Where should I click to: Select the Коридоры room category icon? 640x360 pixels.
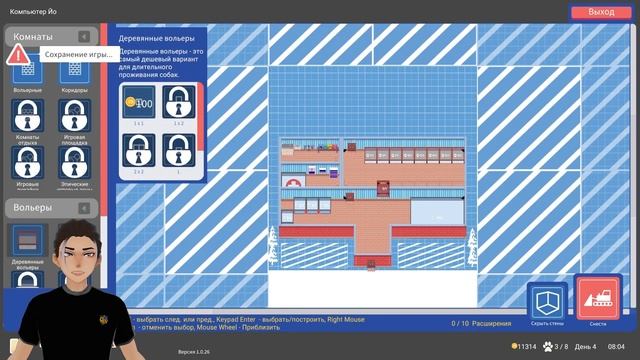point(74,70)
